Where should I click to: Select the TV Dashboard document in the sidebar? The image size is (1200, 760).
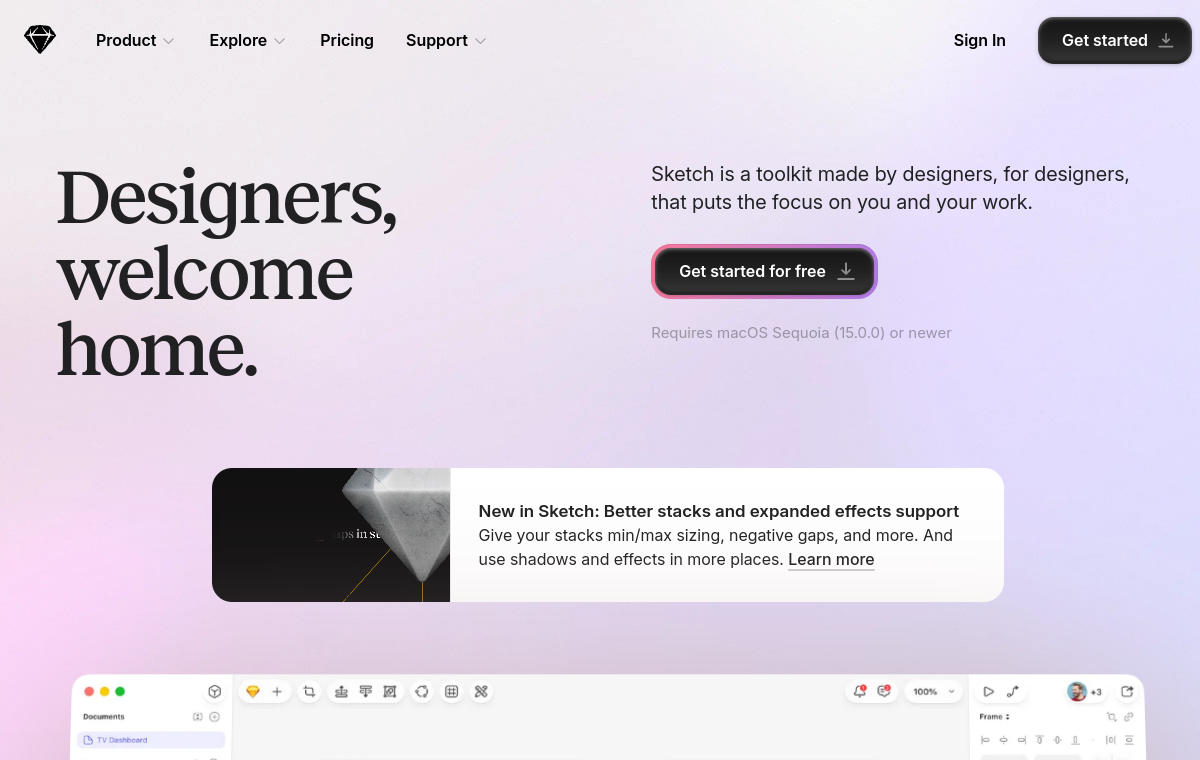click(x=151, y=740)
